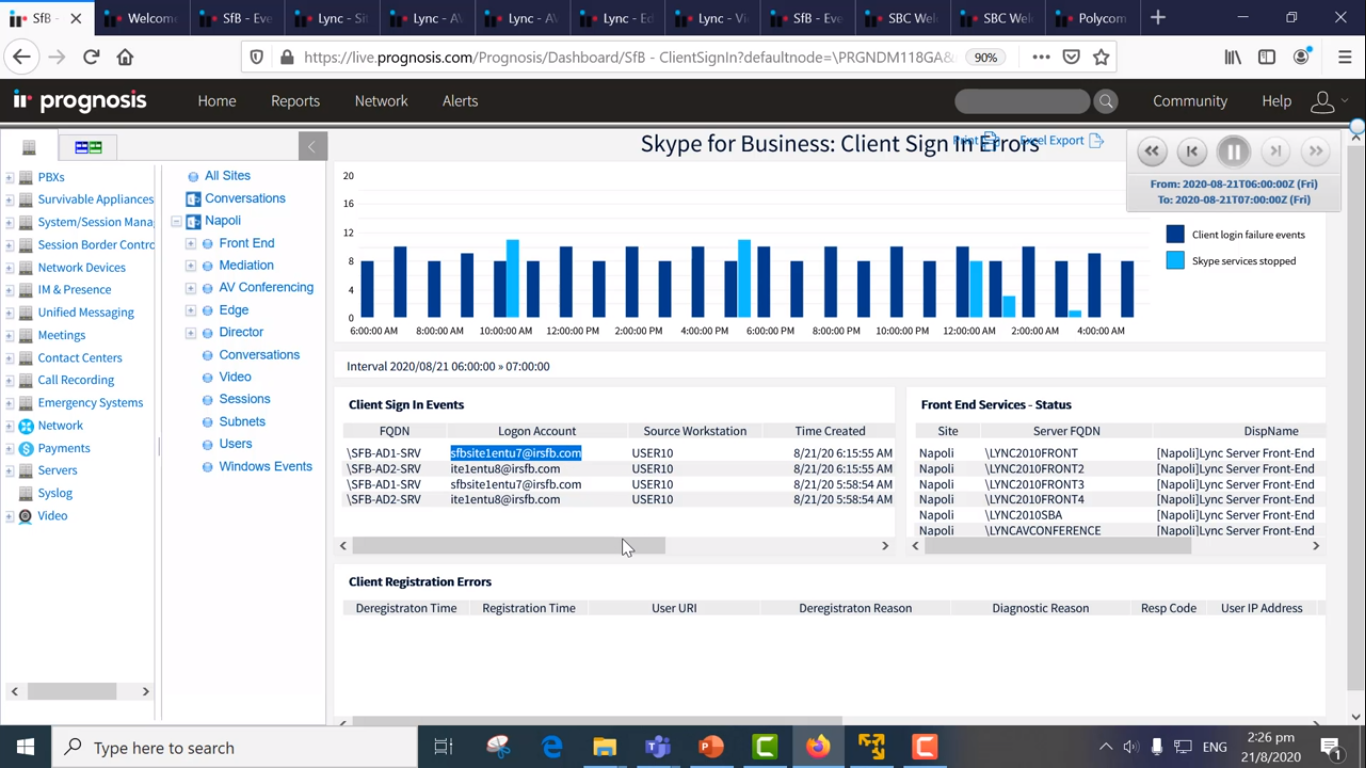Screen dimensions: 1366x768
Task: Click the Client Sign In Events horizontal scrollbar
Action: [x=509, y=546]
